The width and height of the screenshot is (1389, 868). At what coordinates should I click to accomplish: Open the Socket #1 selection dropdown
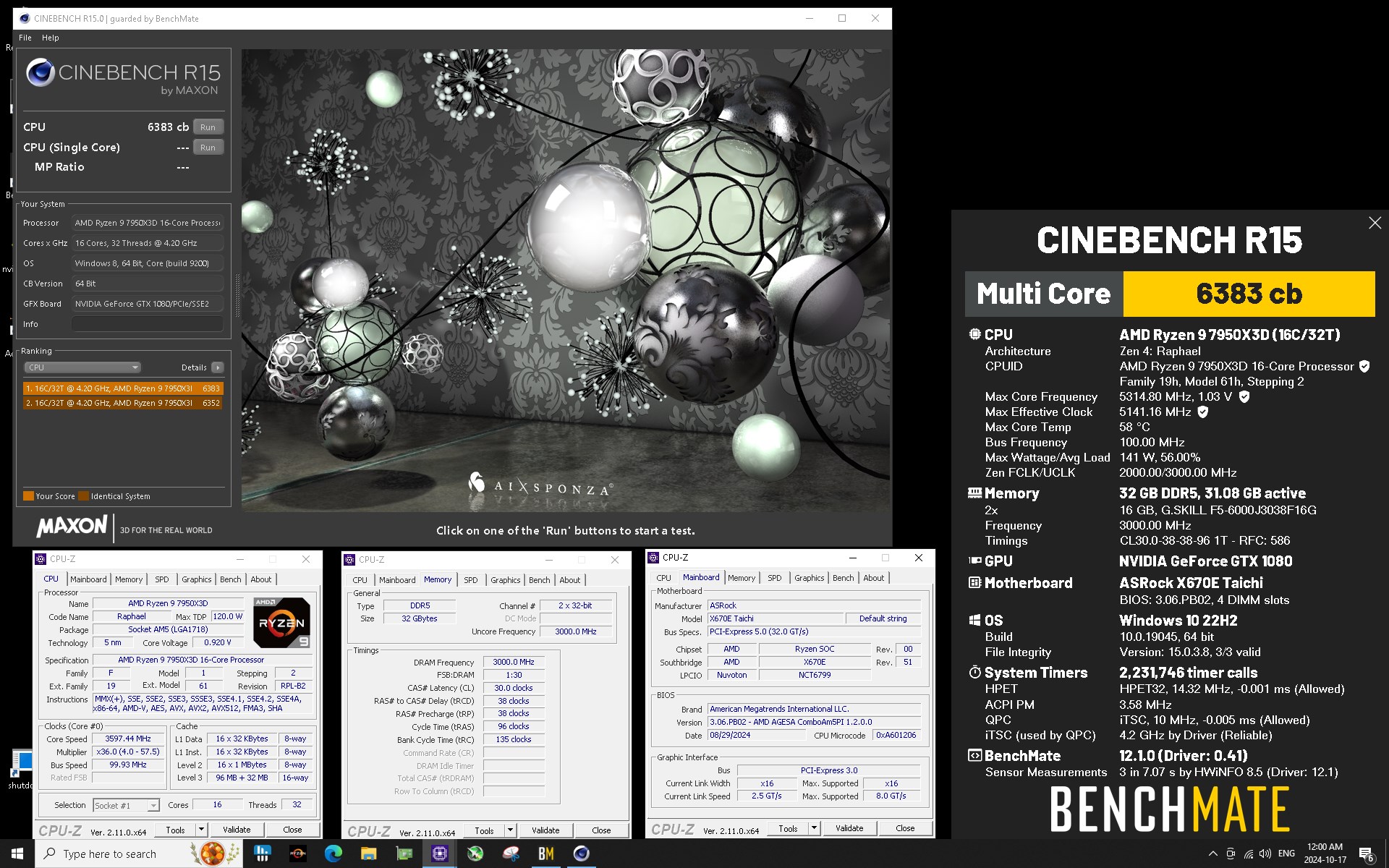click(x=126, y=805)
